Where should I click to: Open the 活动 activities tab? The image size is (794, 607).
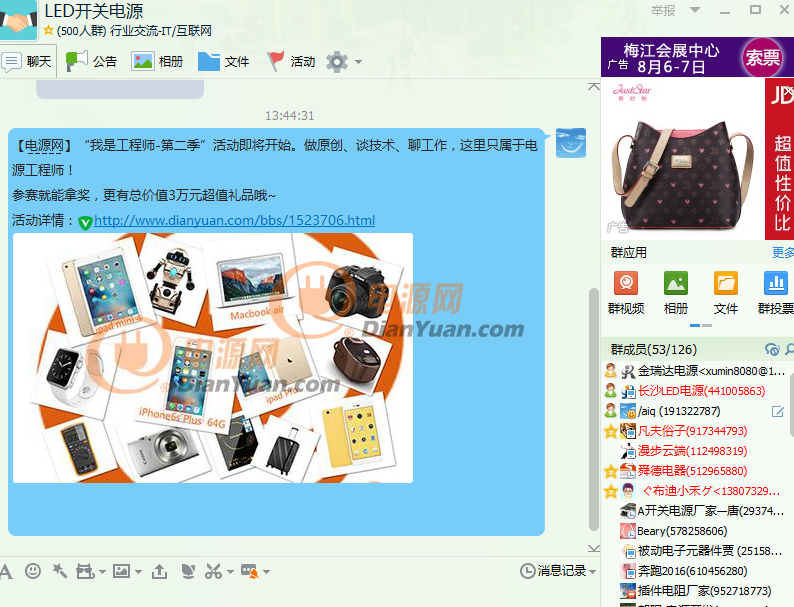(x=291, y=61)
